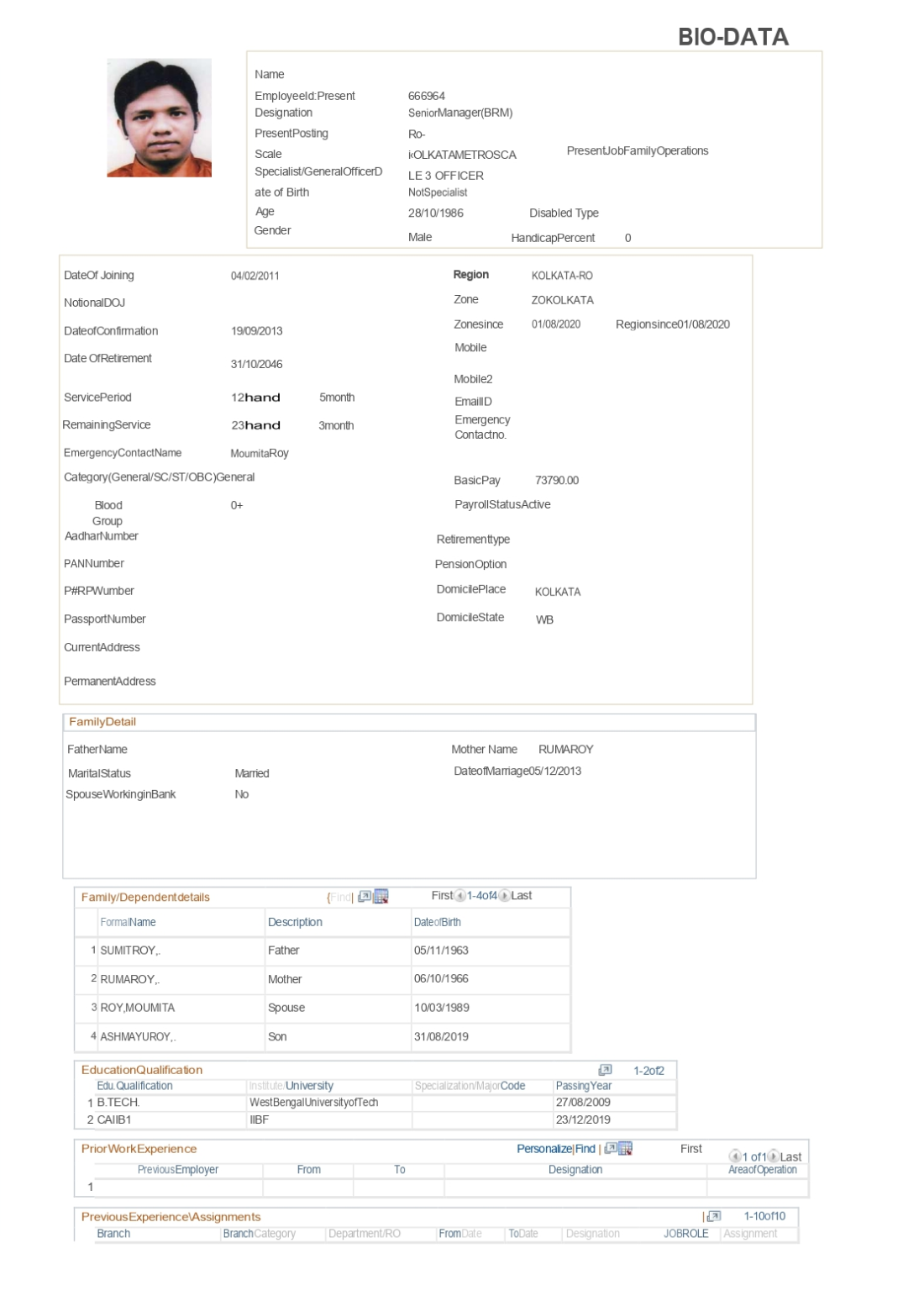Click Personalize link in Prior Work Experience
The width and height of the screenshot is (924, 1301).
pos(543,1149)
